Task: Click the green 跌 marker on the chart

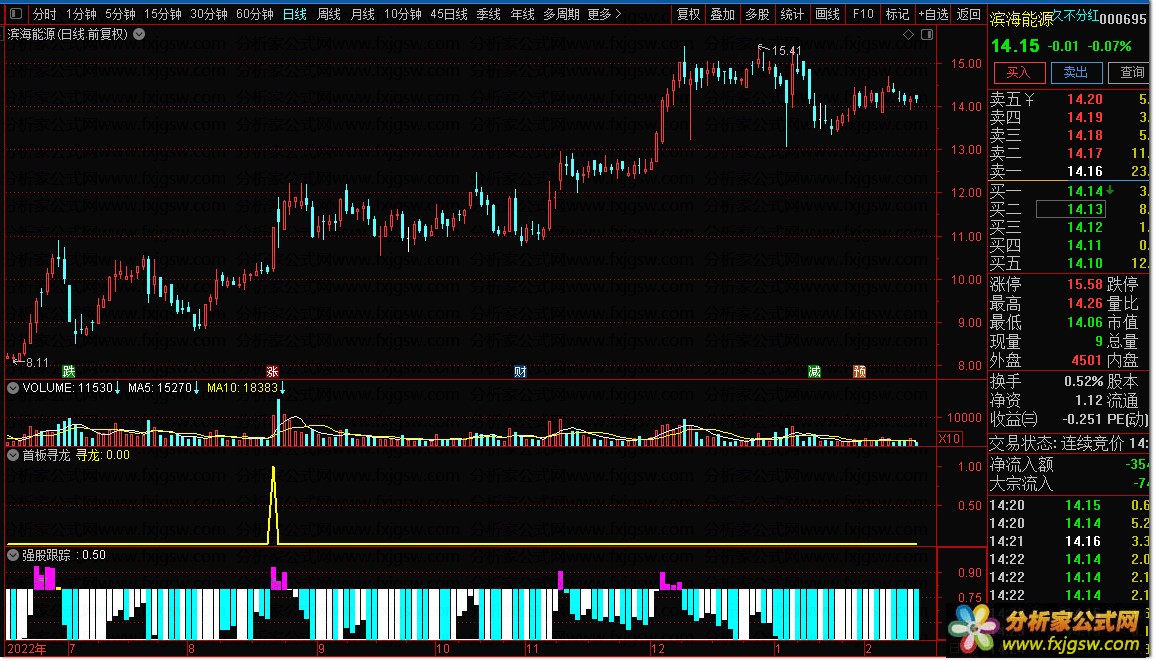Action: click(x=69, y=371)
